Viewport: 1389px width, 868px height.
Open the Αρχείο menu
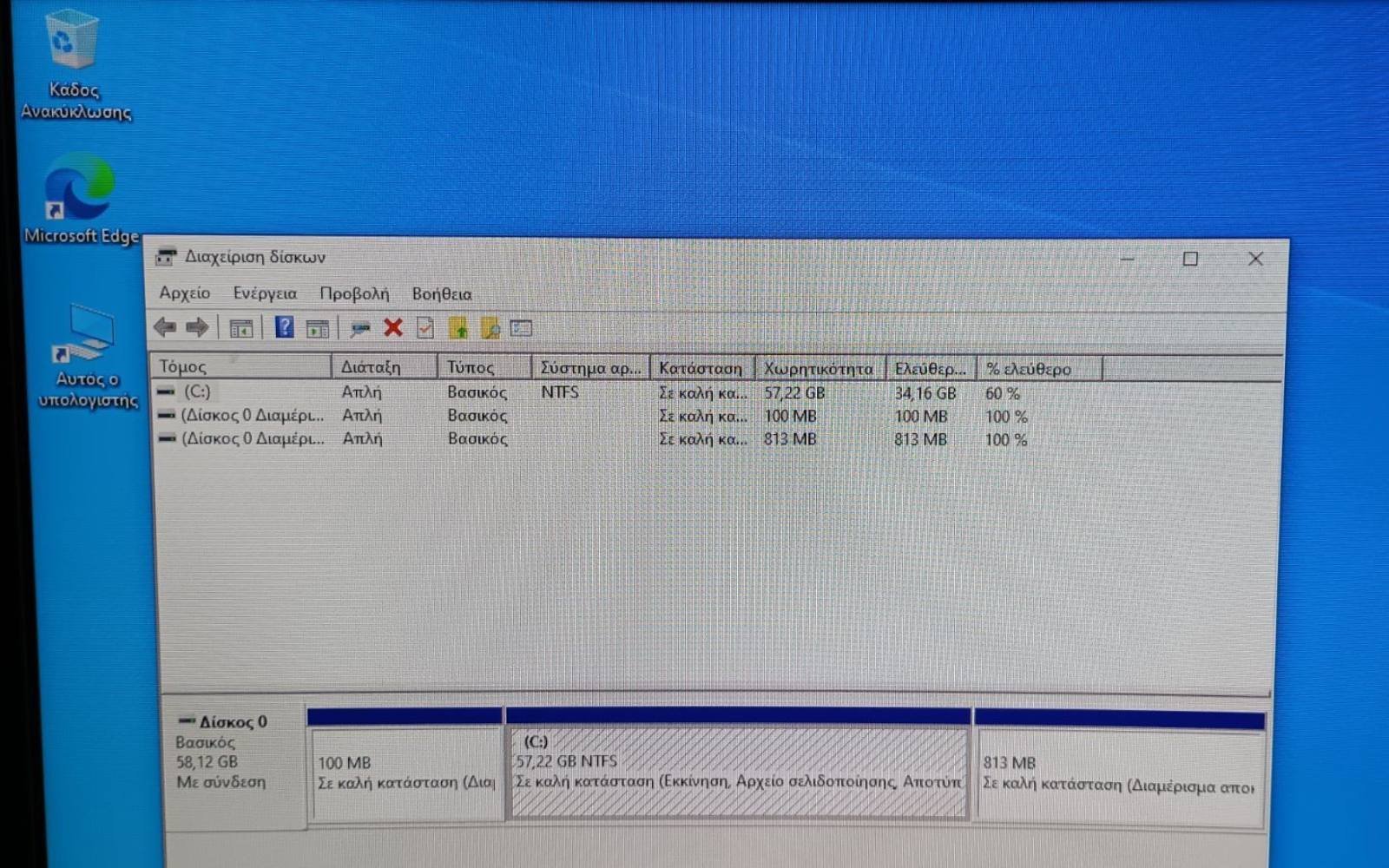tap(184, 293)
